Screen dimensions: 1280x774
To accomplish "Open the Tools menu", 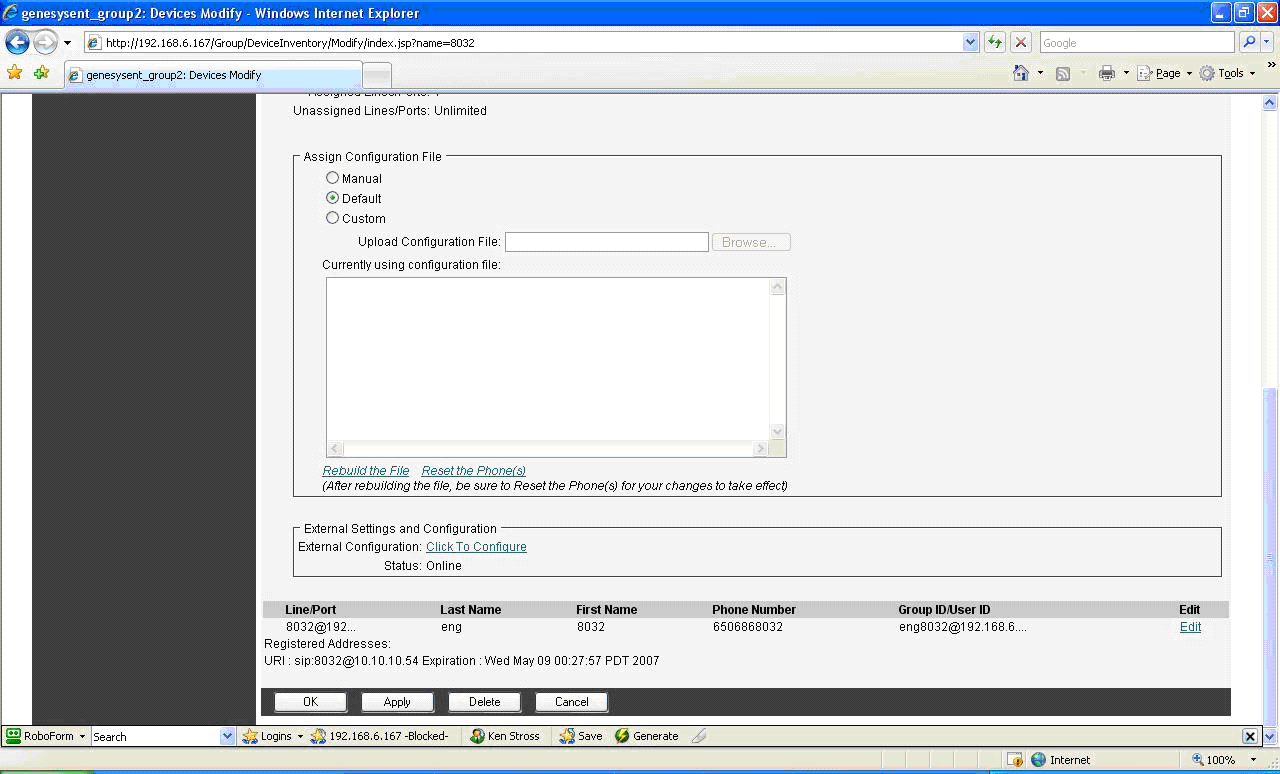I will 1230,73.
